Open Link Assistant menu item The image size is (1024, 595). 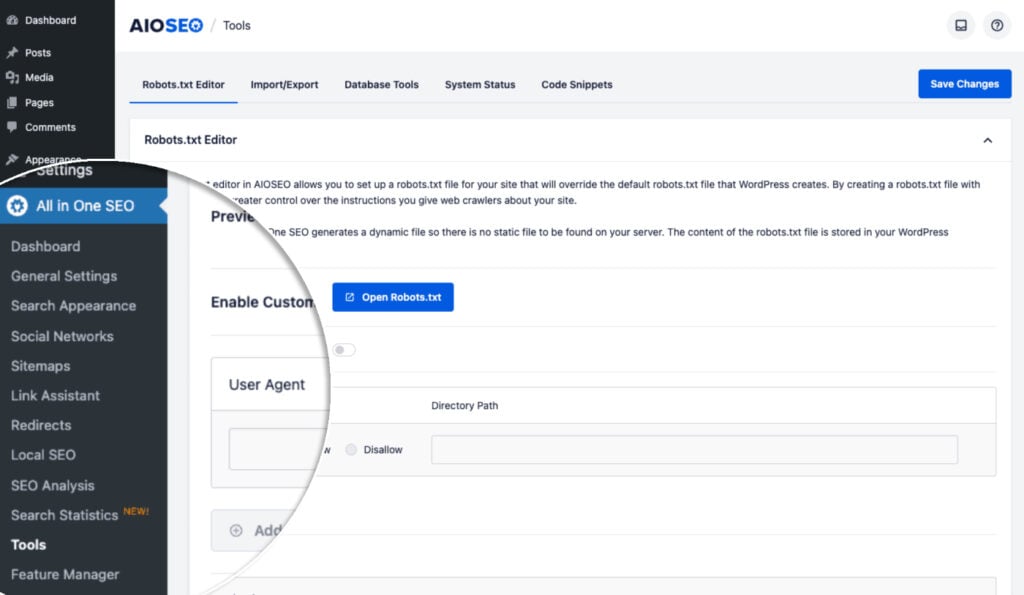56,395
